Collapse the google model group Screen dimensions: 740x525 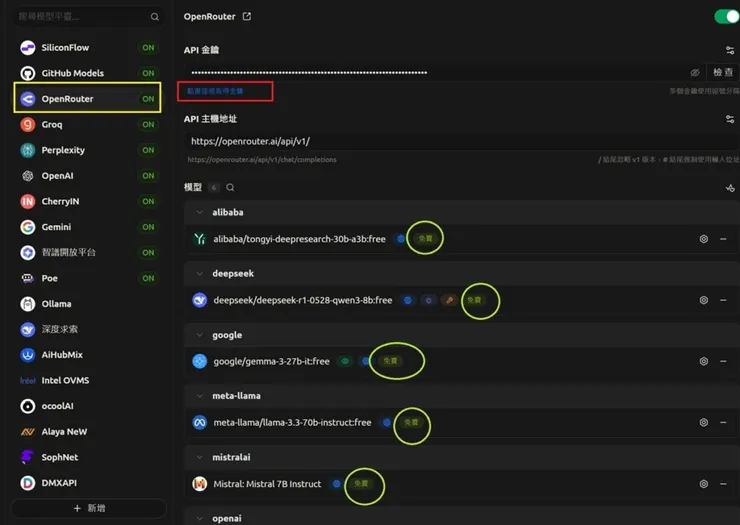click(x=200, y=335)
